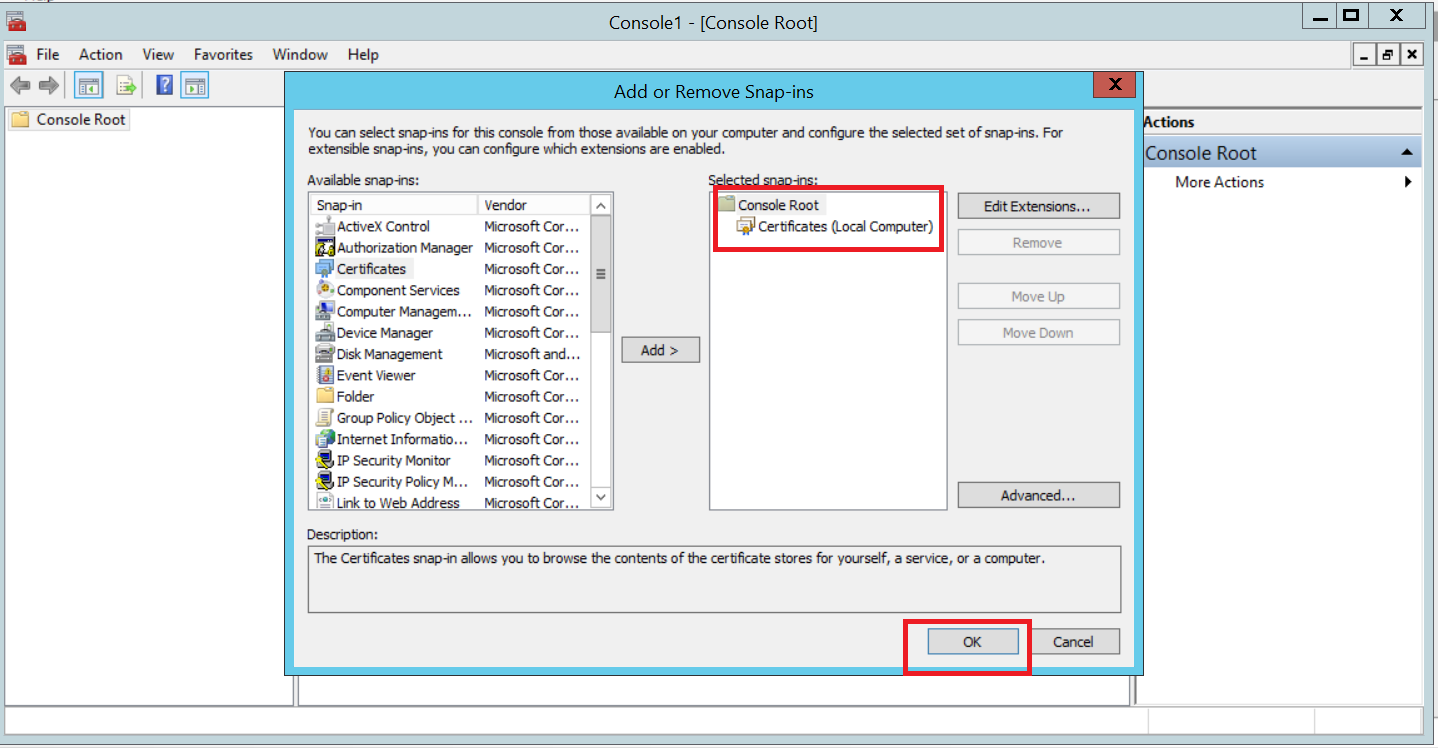
Task: Select Certificates in available snap-ins list
Action: (371, 269)
